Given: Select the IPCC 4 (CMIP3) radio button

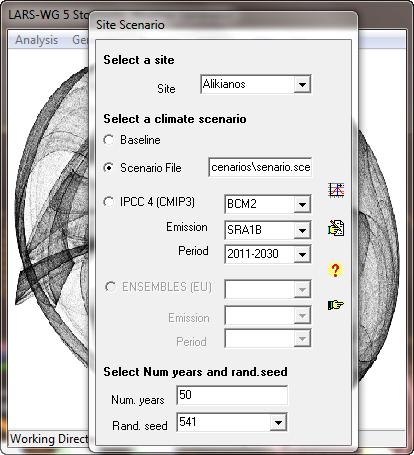Looking at the screenshot, I should pyautogui.click(x=109, y=202).
